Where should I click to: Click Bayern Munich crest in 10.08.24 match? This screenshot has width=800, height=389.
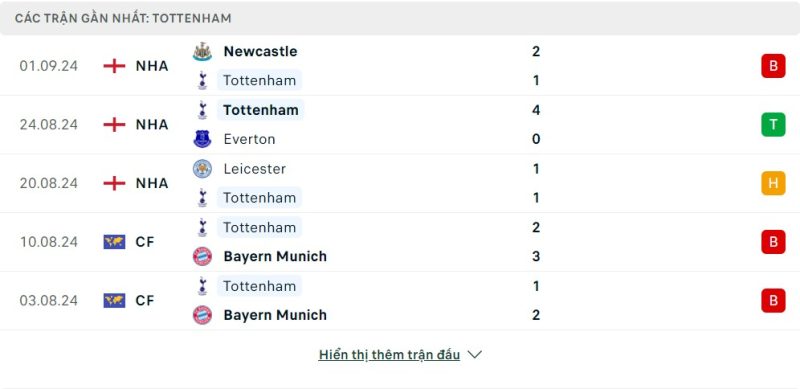202,256
